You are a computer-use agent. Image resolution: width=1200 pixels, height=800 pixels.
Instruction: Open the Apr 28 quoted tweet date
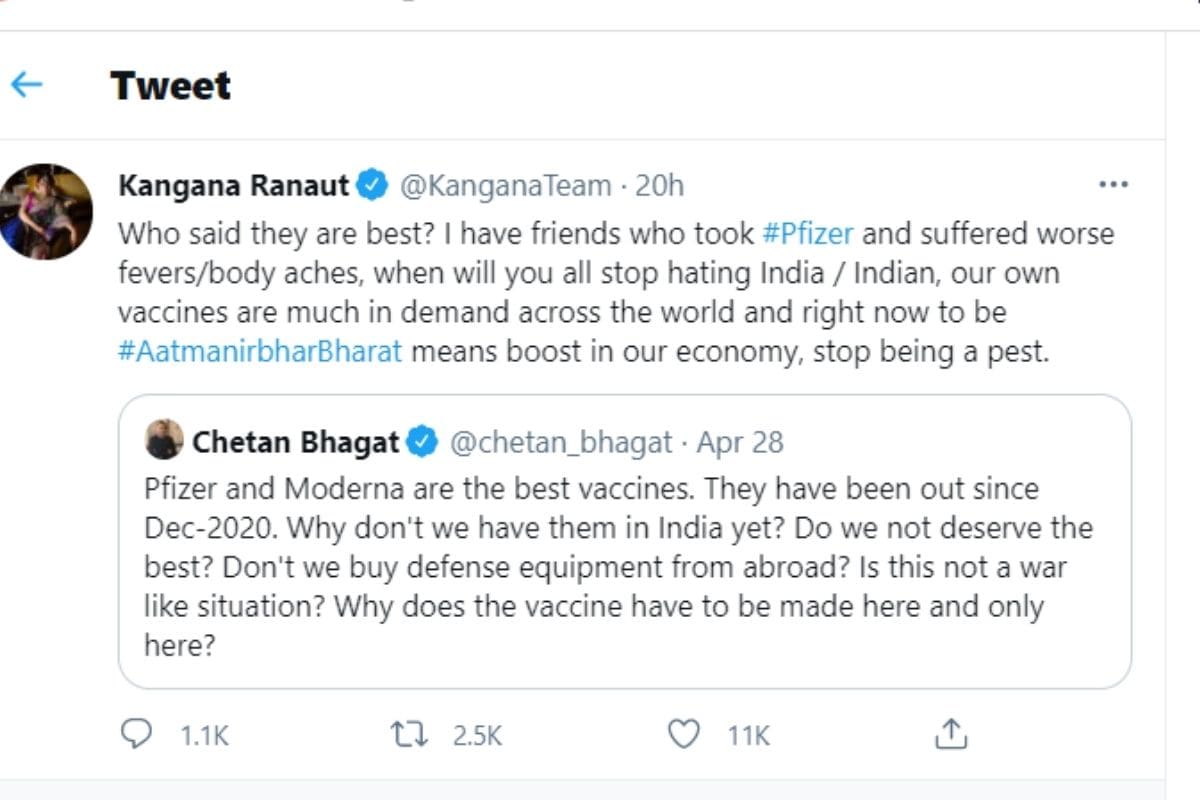pos(740,442)
